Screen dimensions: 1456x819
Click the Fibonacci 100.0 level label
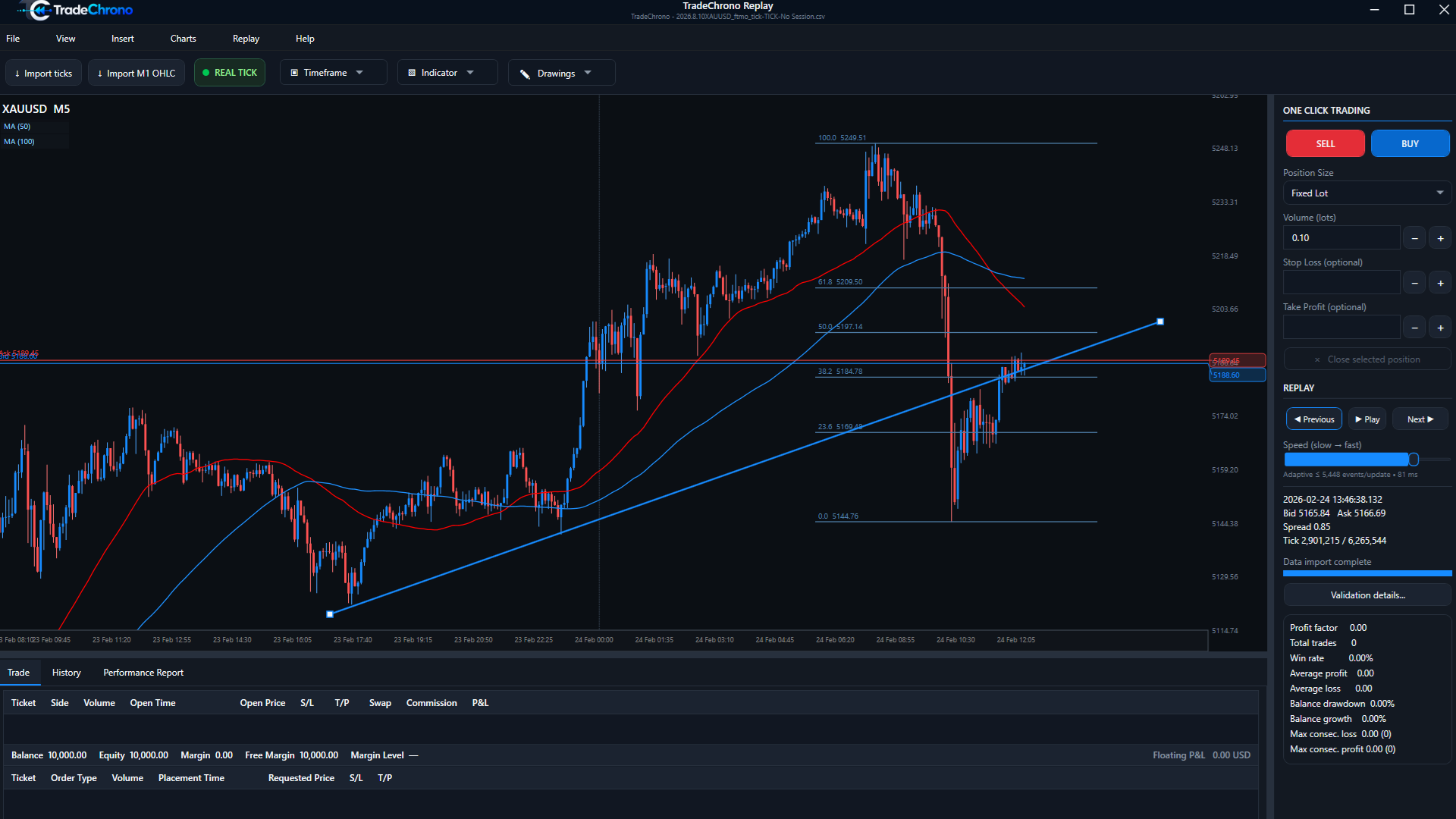[842, 138]
